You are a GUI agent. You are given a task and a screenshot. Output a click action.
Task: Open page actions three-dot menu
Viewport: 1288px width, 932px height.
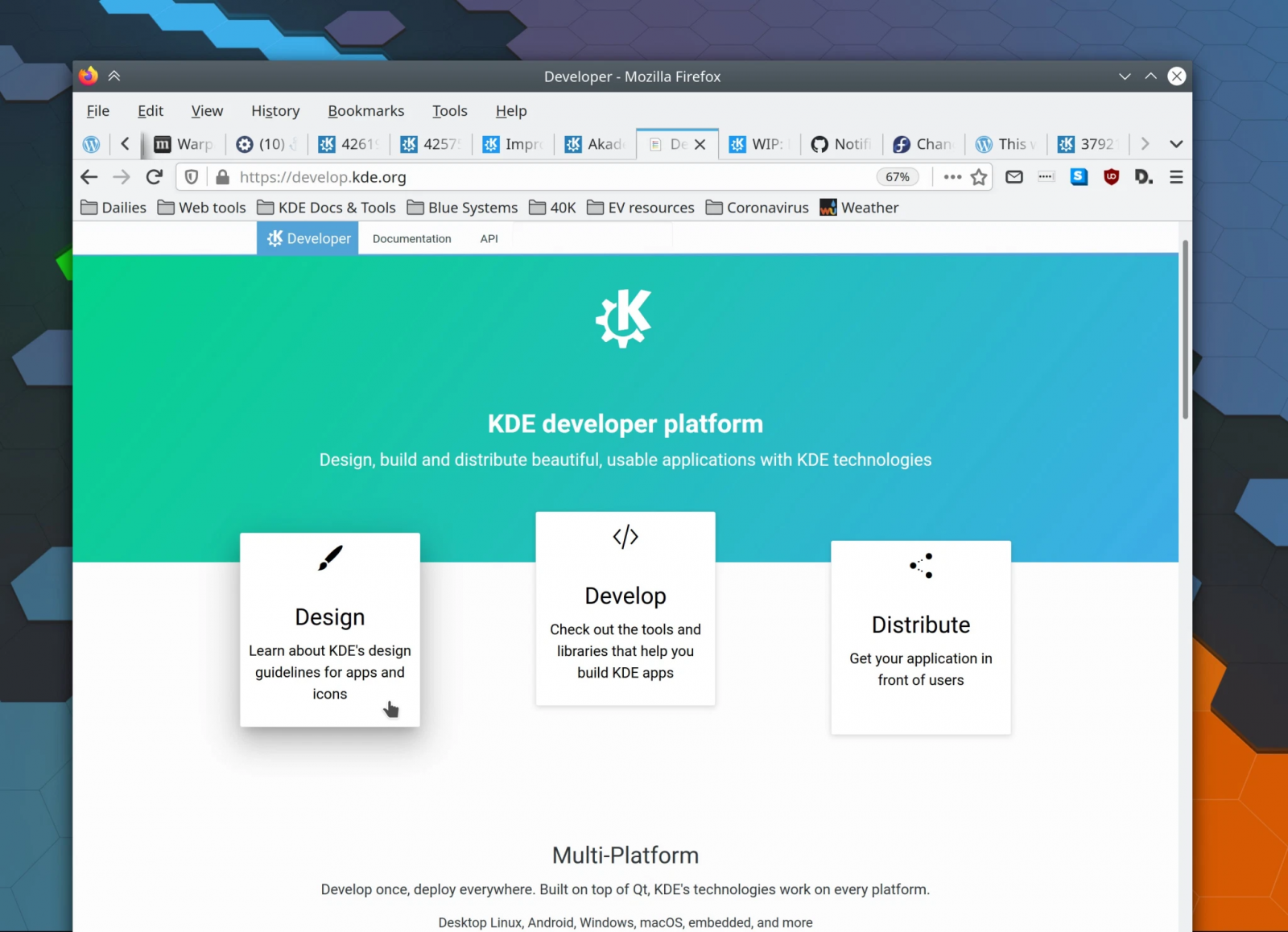952,177
